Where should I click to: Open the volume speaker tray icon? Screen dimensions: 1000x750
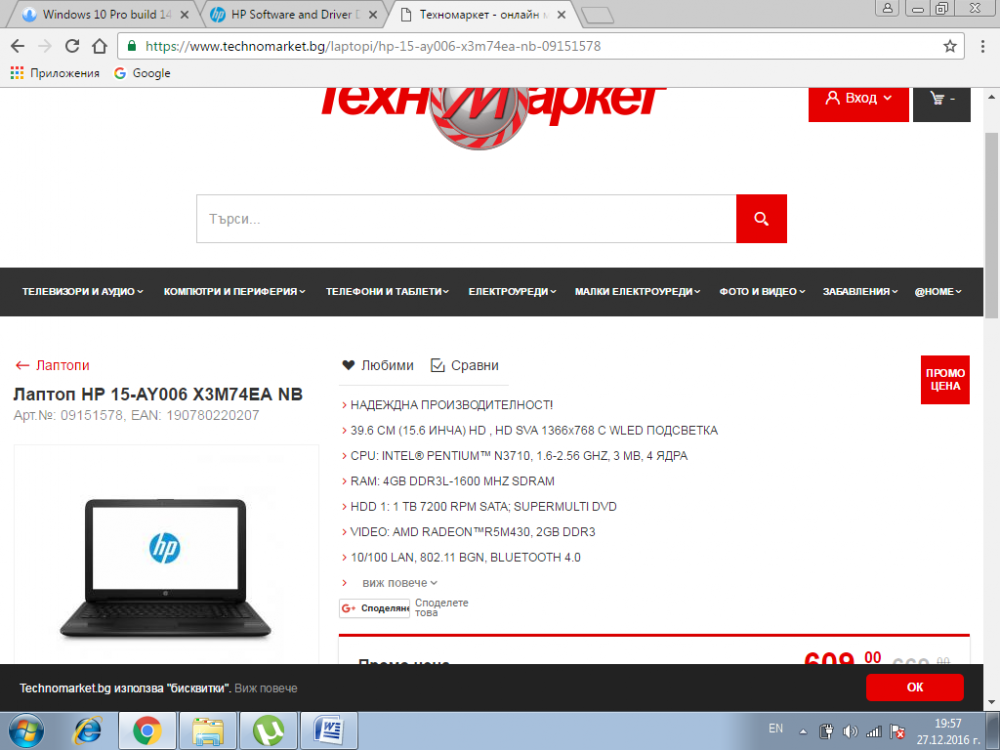[x=849, y=732]
